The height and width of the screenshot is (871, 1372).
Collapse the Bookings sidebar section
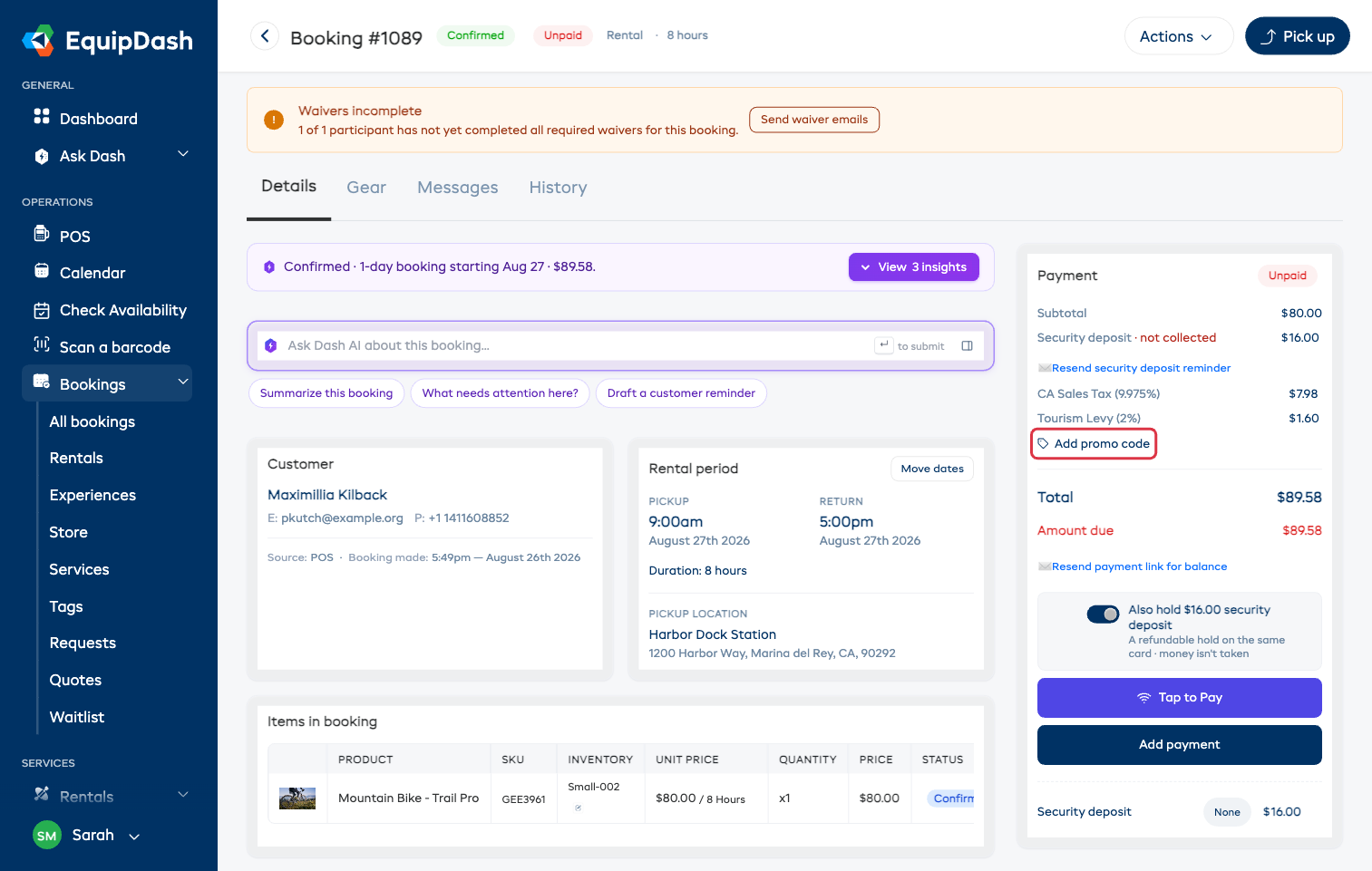click(x=183, y=382)
